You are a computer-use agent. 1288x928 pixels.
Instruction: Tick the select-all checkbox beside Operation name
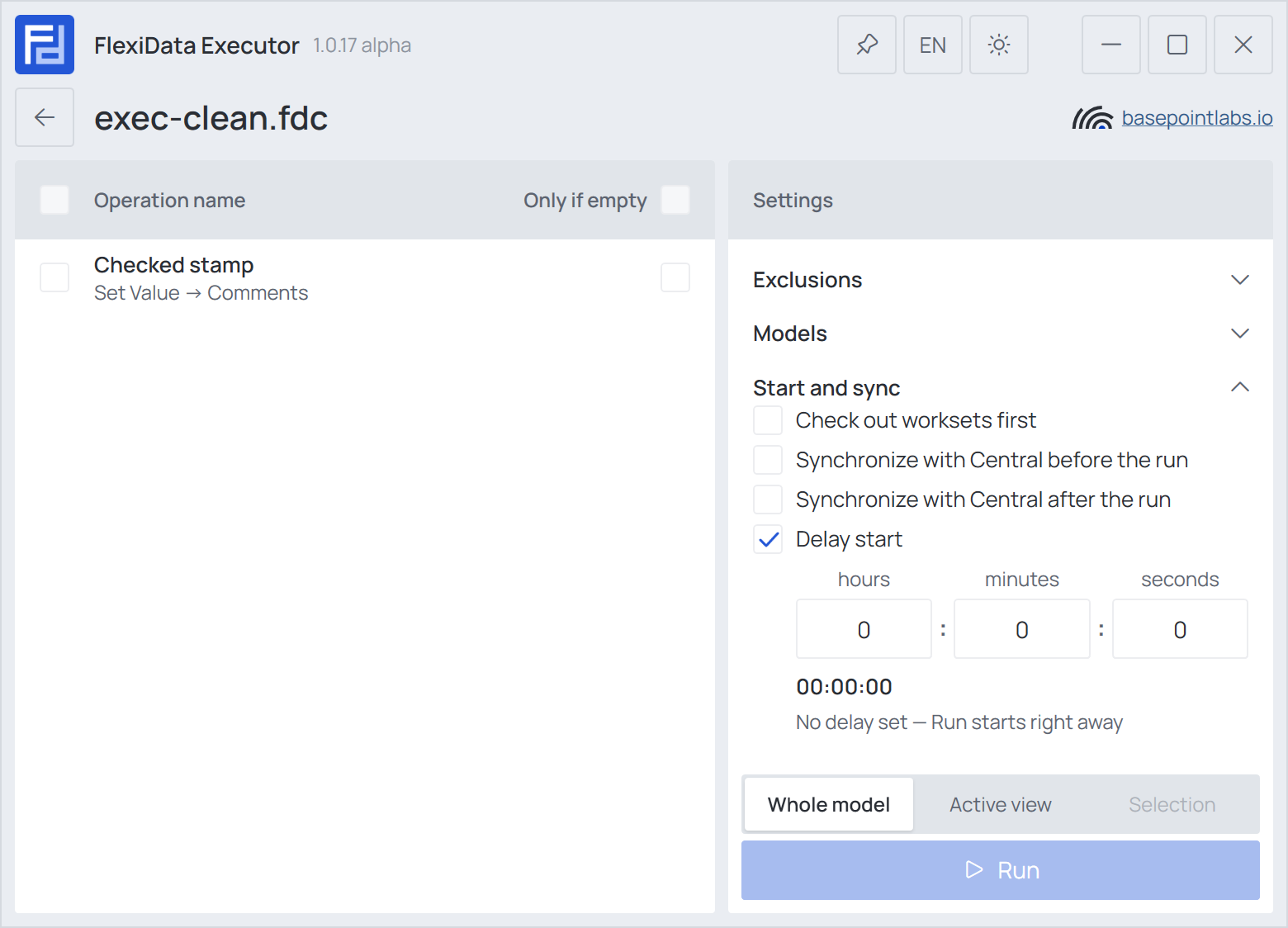(54, 200)
